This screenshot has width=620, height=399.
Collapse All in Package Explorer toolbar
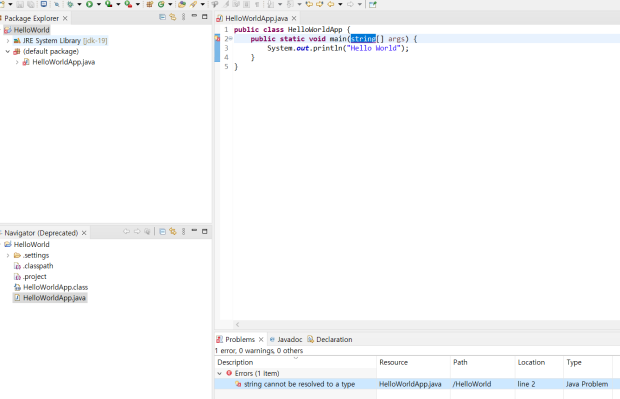pyautogui.click(x=162, y=17)
